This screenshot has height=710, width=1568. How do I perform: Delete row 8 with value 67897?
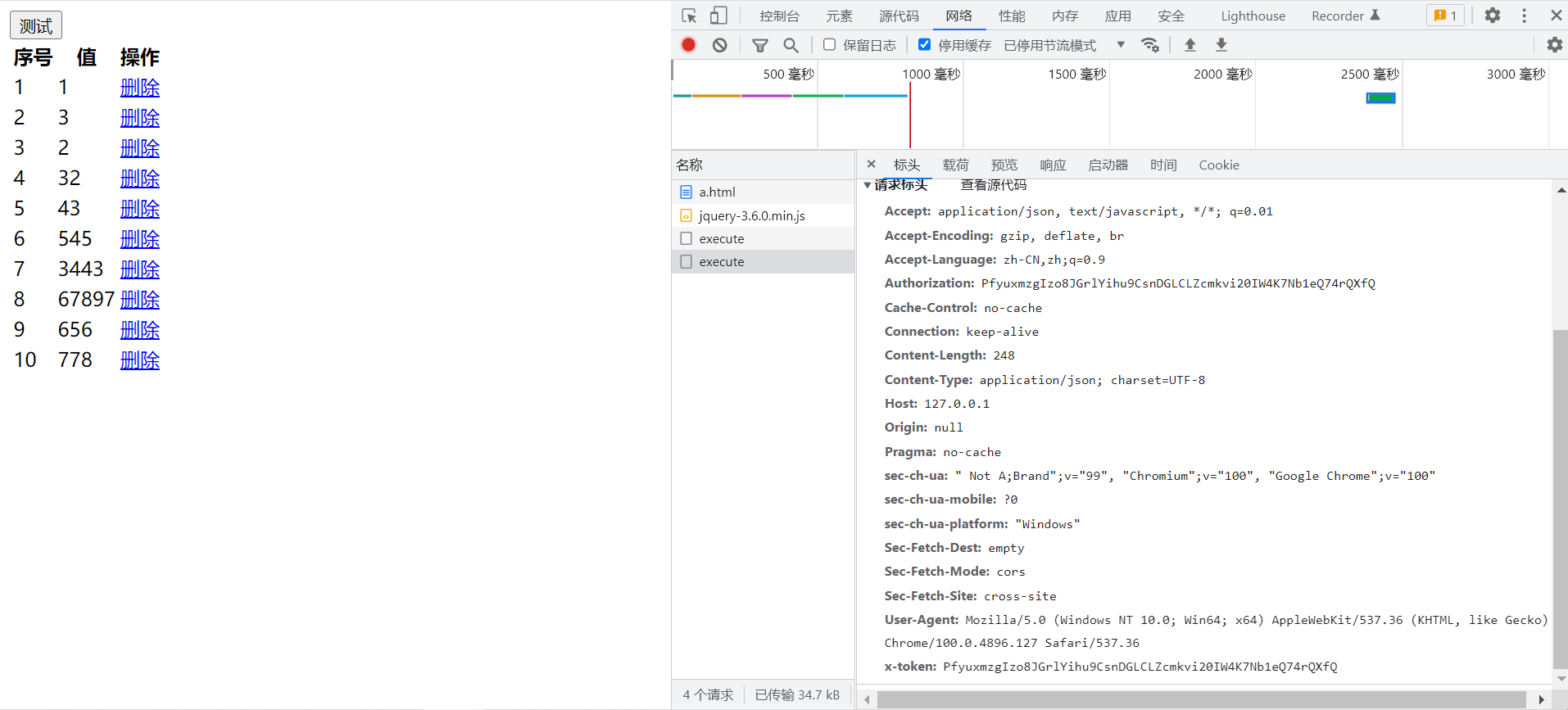pos(140,300)
